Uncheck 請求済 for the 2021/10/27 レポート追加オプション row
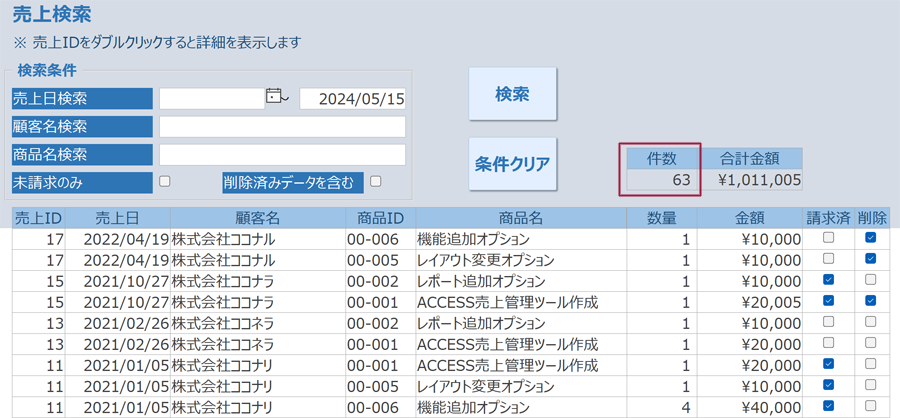 (x=828, y=281)
